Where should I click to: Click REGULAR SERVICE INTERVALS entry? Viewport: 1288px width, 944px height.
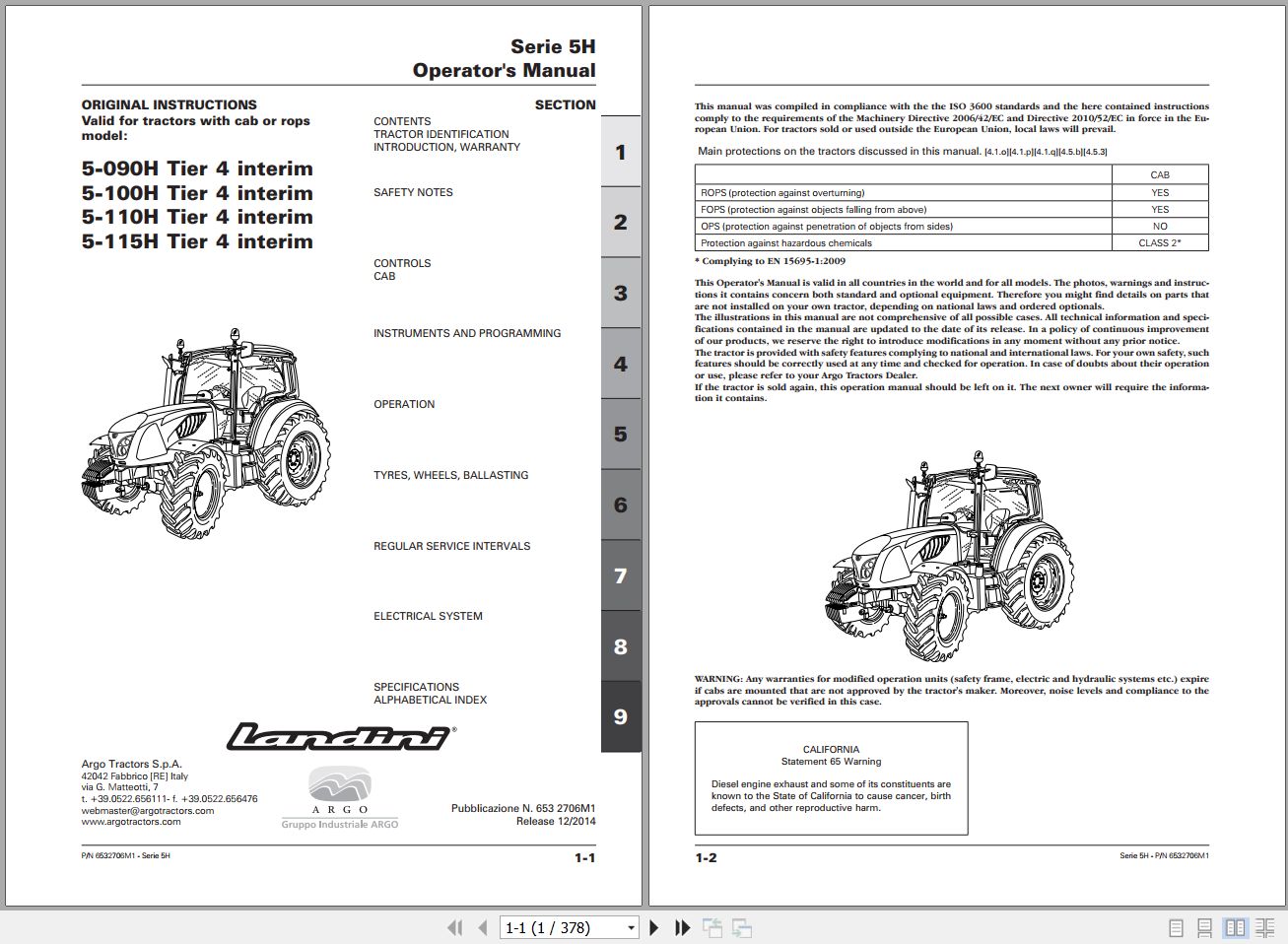tap(451, 546)
